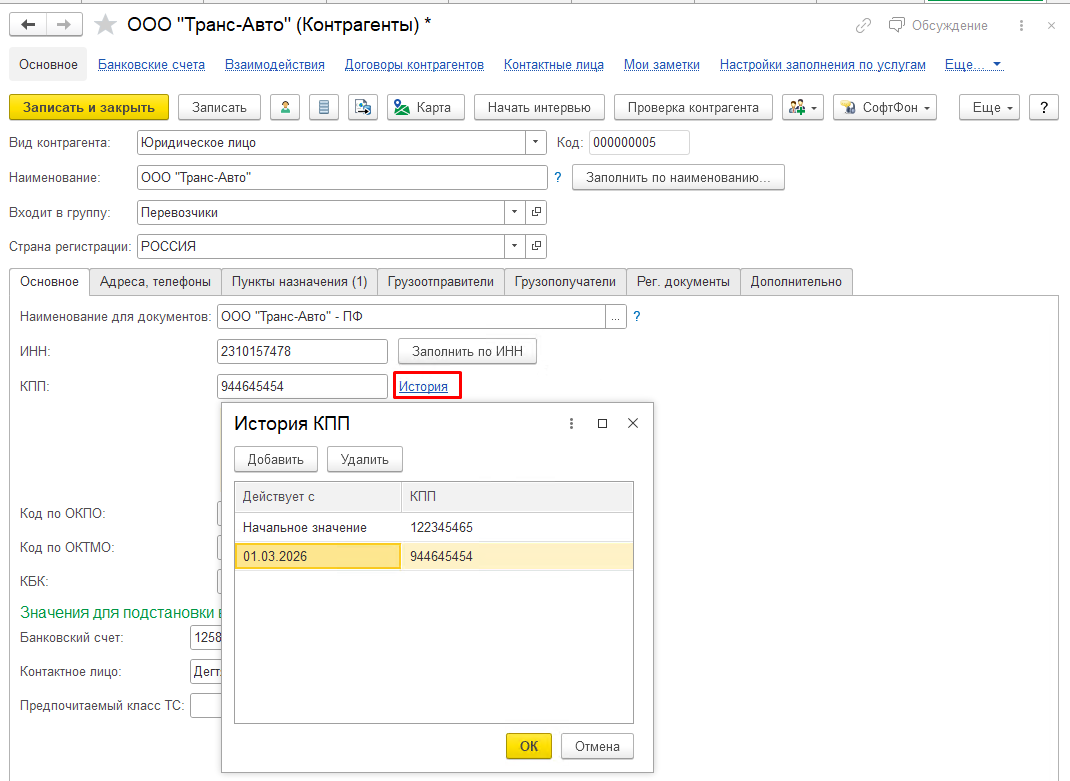Confirm the dialog with the OK button

pos(528,746)
